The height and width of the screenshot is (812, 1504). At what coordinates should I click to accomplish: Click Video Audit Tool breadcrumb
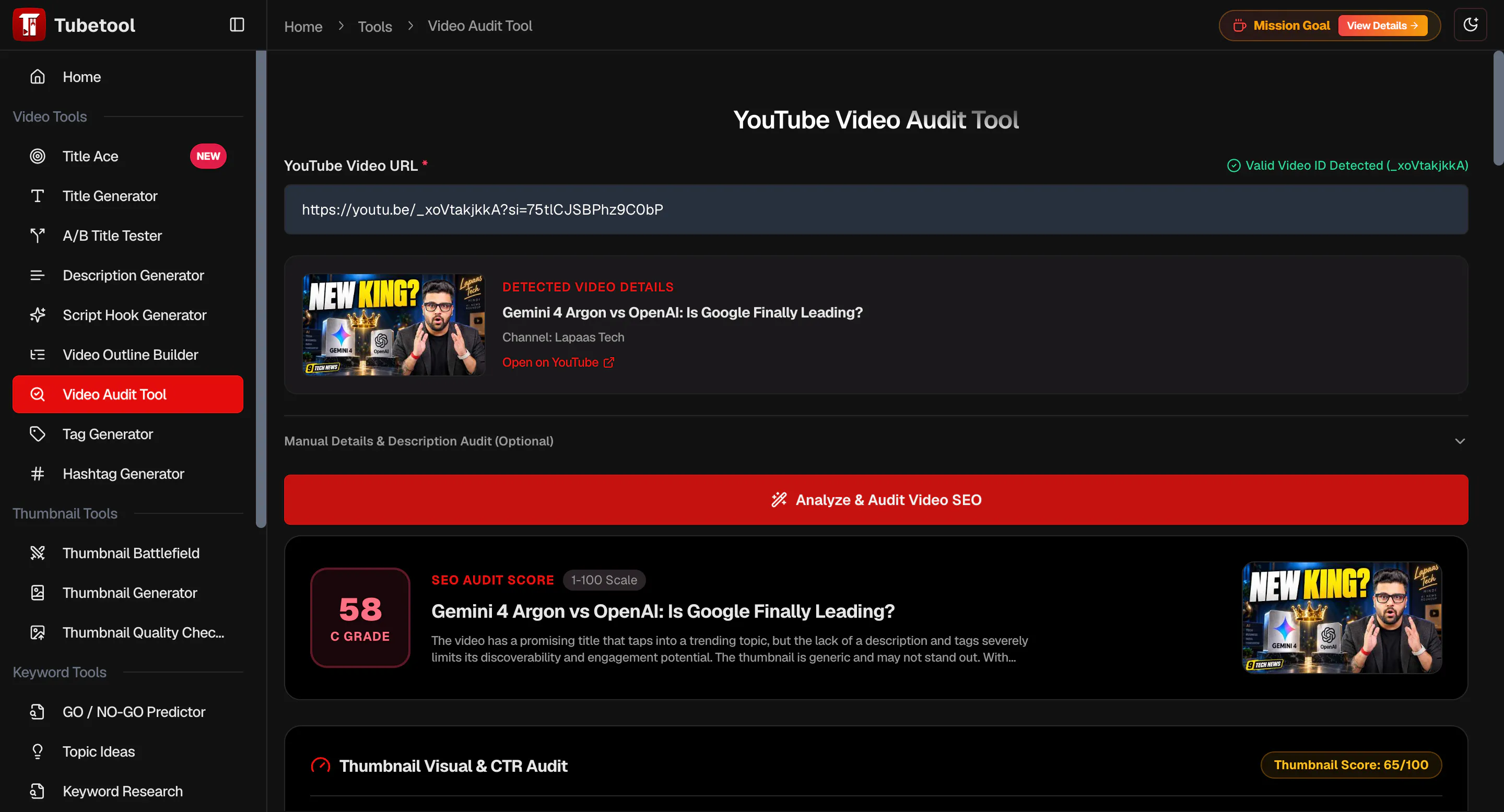coord(479,26)
